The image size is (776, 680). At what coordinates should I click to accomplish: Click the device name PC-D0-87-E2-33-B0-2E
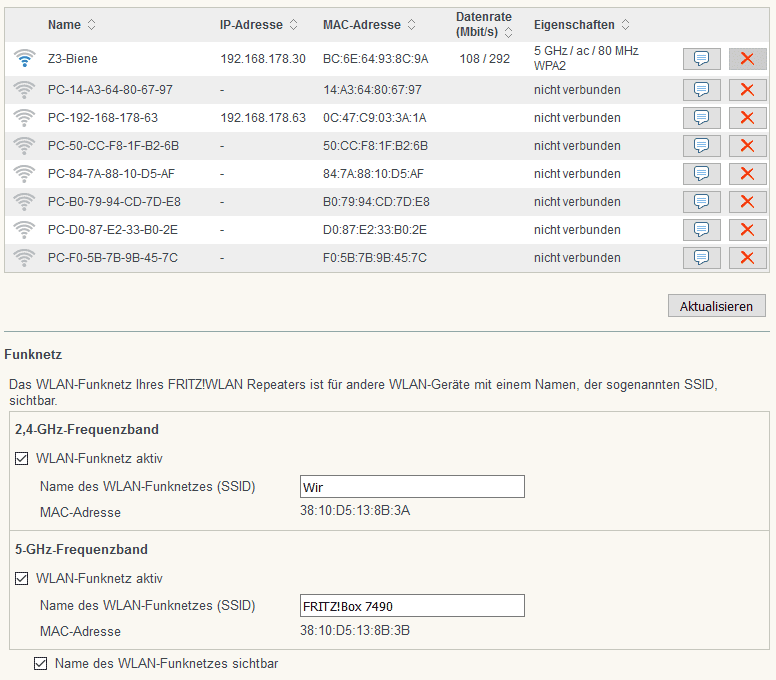tap(113, 230)
